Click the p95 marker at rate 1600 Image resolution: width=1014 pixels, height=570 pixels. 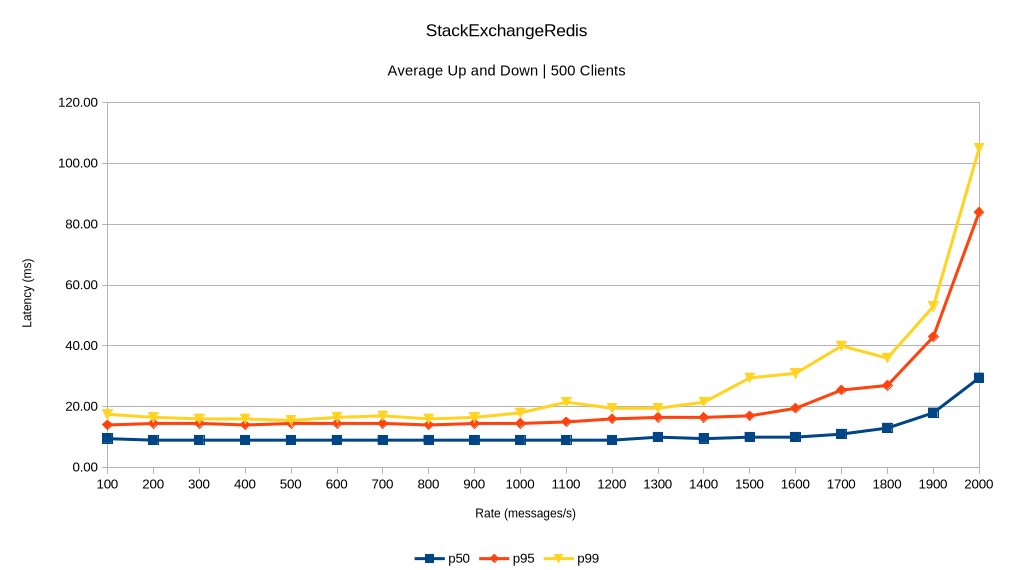tap(795, 408)
